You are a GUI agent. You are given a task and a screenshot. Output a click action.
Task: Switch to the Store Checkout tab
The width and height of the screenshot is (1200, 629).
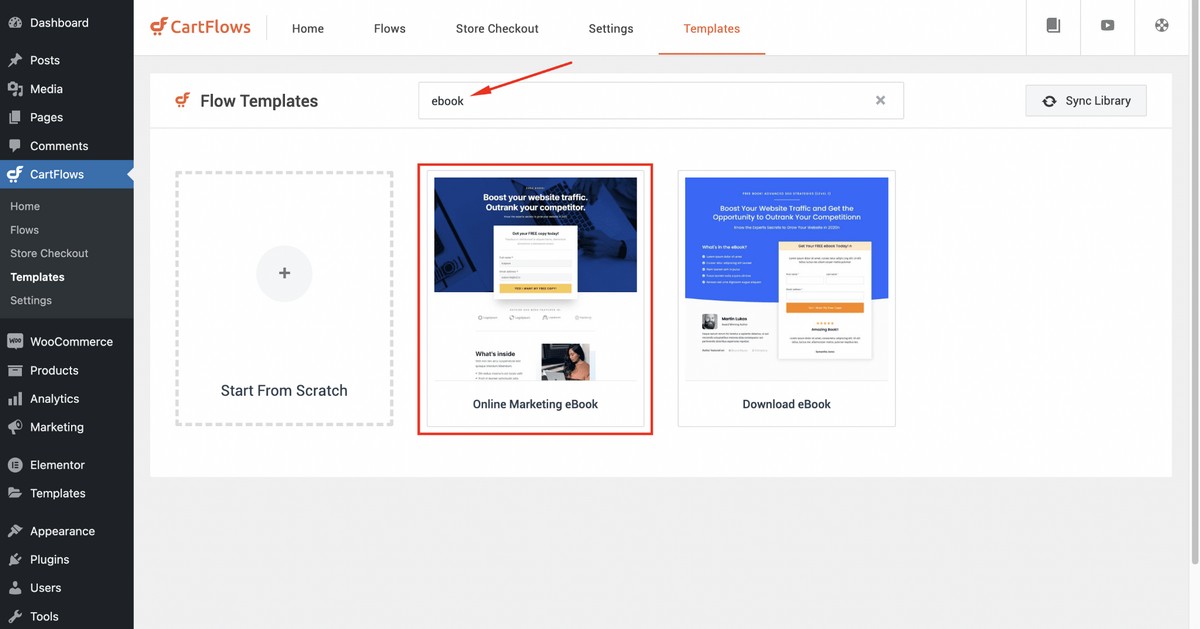[497, 28]
